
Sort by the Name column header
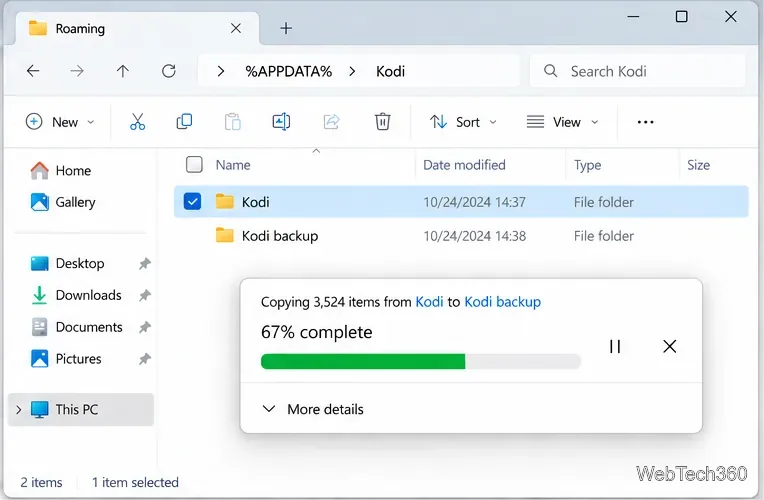233,165
